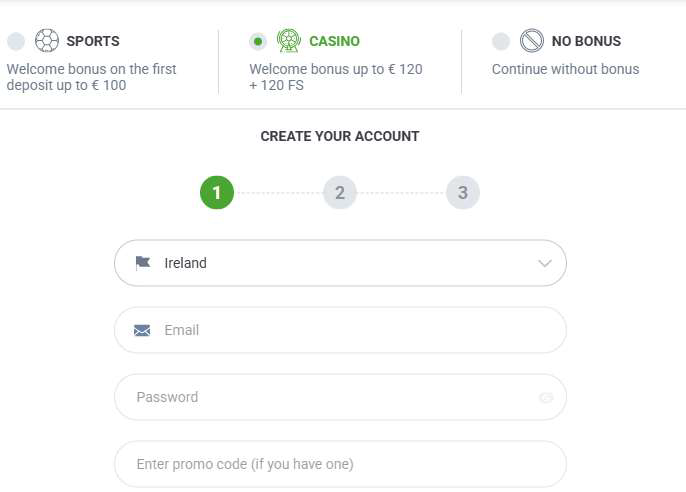Select the Sports bonus radio button

click(16, 42)
